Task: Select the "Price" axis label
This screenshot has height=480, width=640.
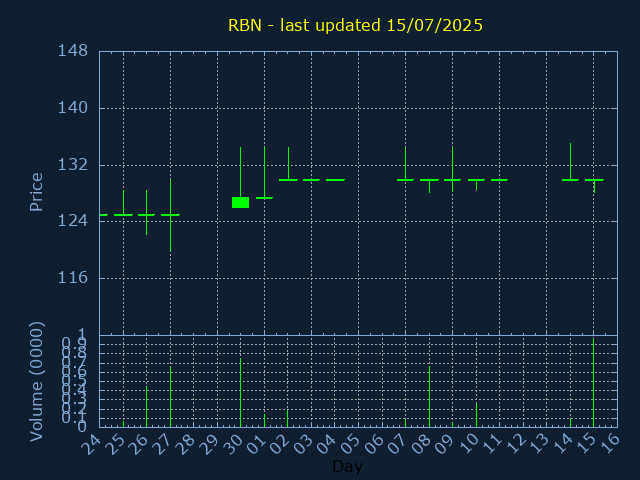Action: [36, 192]
